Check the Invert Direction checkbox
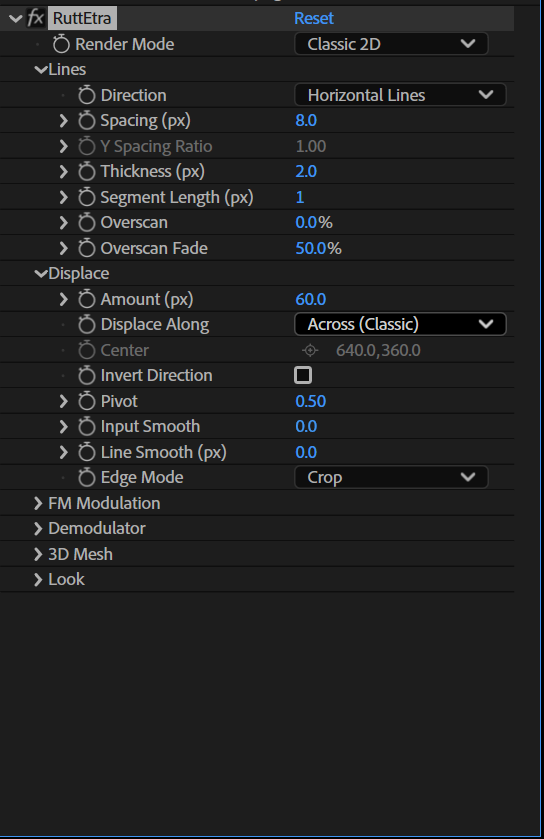Screen dimensions: 544x839 coord(303,375)
